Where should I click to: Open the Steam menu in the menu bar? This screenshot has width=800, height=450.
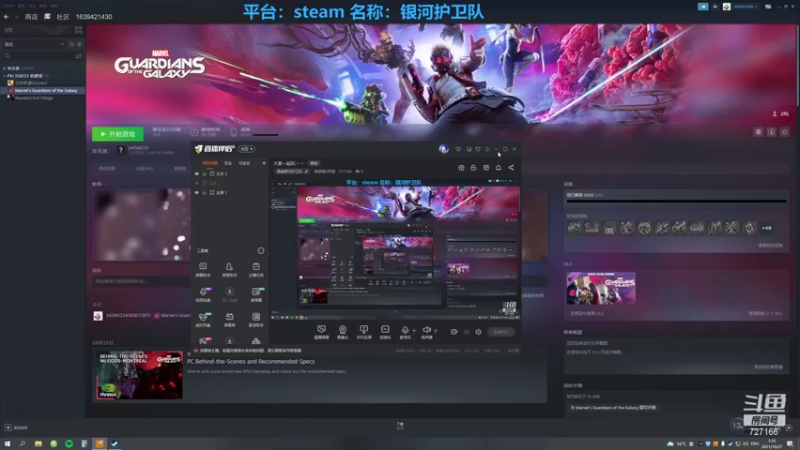pos(9,6)
